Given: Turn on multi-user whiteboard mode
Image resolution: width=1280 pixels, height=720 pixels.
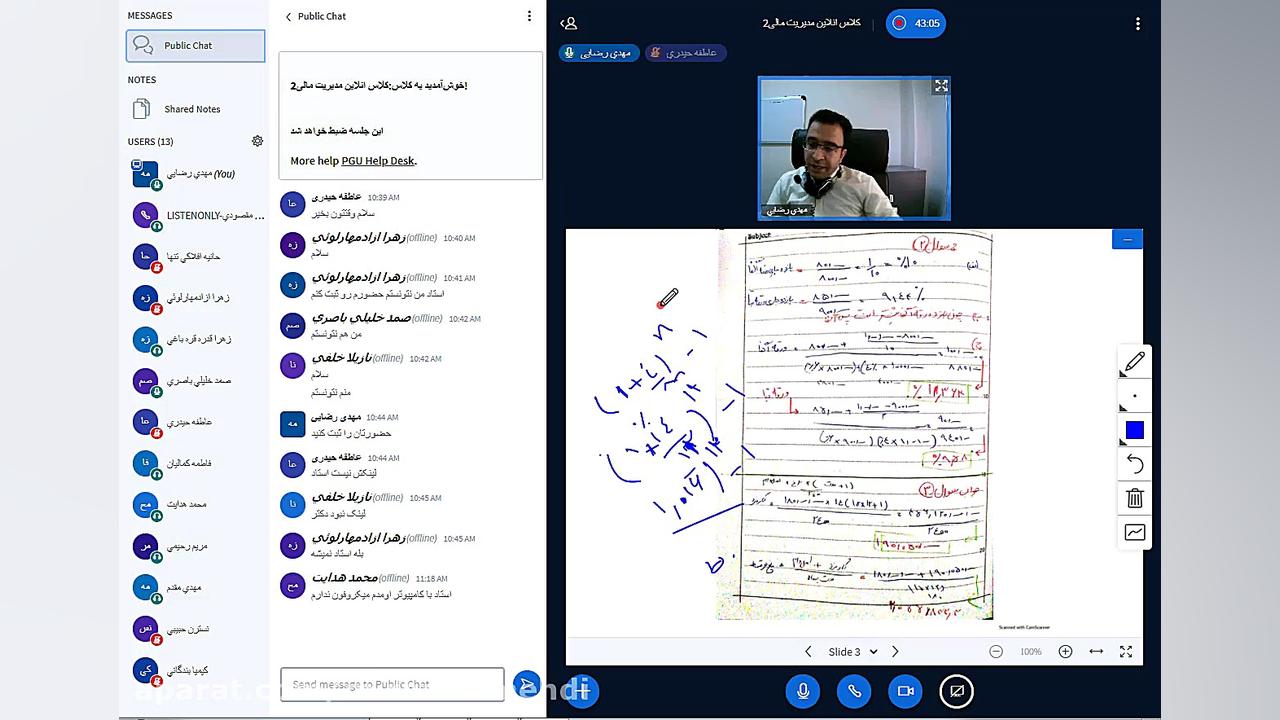Looking at the screenshot, I should pyautogui.click(x=1134, y=532).
